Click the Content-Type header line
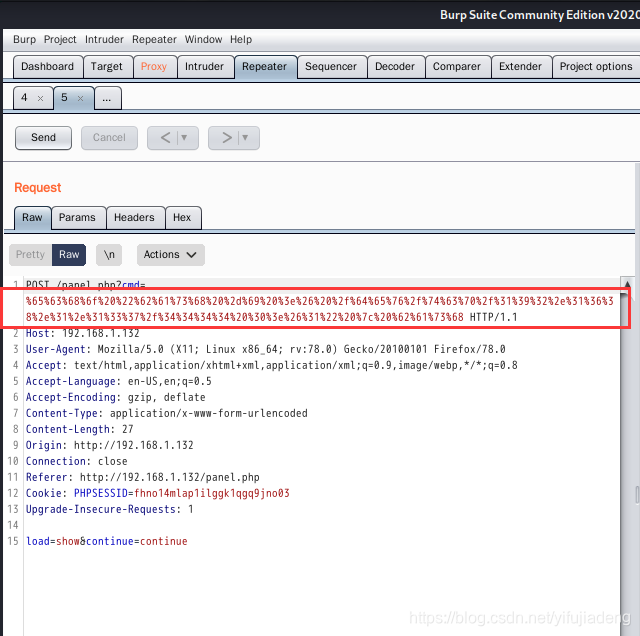The height and width of the screenshot is (636, 640). [x=167, y=414]
